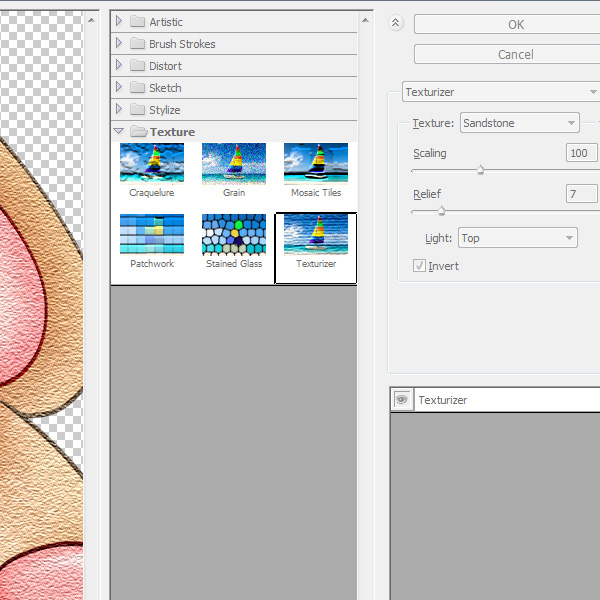Expand the Stylize filter folder
This screenshot has width=600, height=600.
point(119,109)
